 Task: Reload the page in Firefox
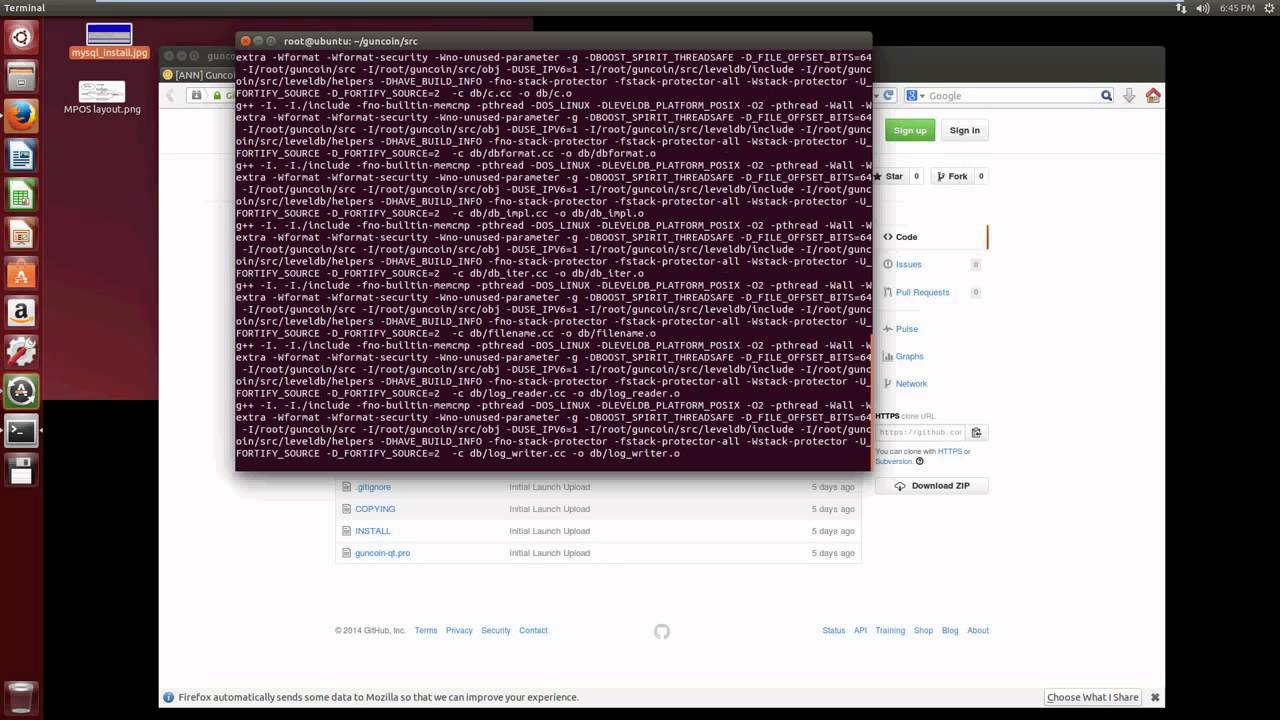tap(887, 95)
